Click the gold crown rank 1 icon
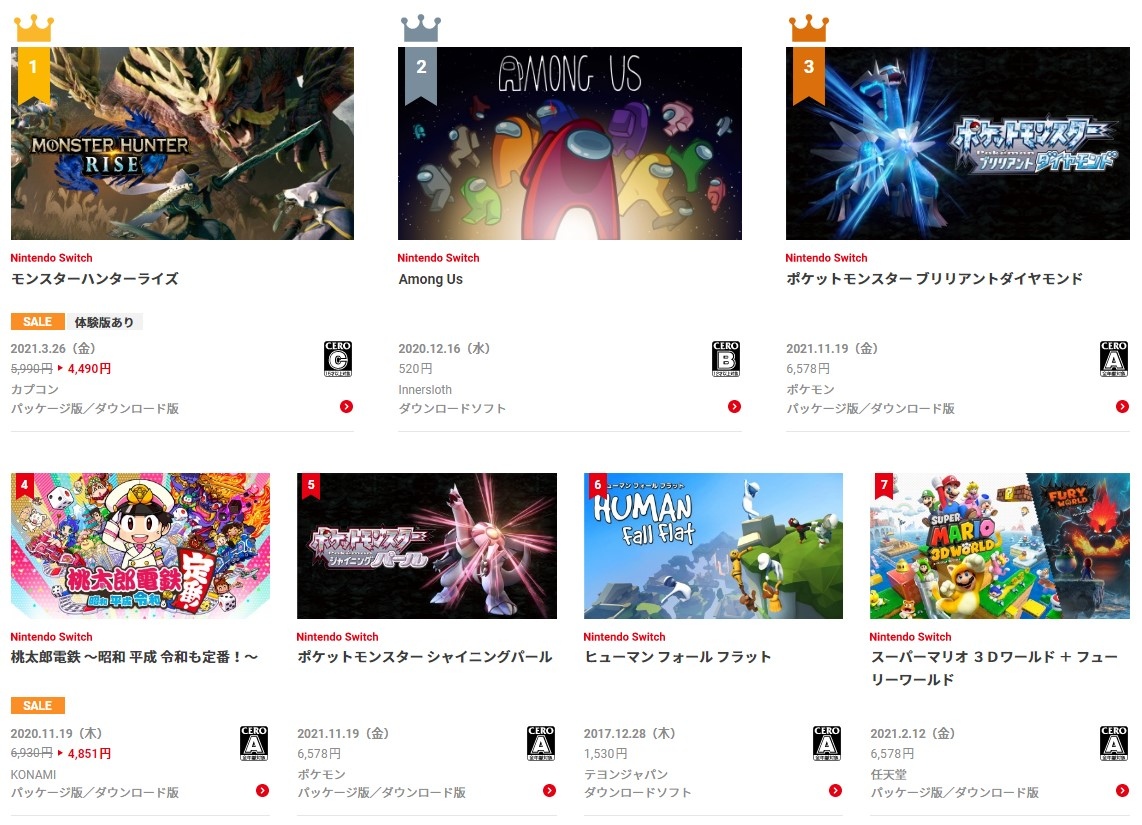1142x825 pixels. click(34, 28)
